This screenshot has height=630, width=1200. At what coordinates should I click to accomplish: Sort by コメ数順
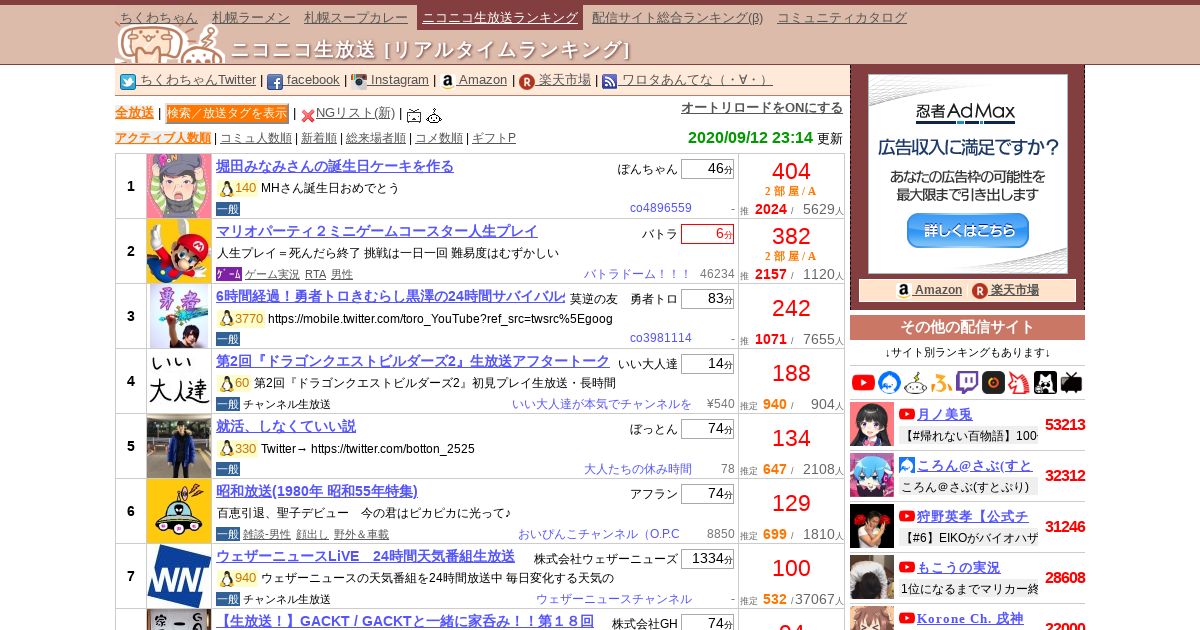coord(439,138)
